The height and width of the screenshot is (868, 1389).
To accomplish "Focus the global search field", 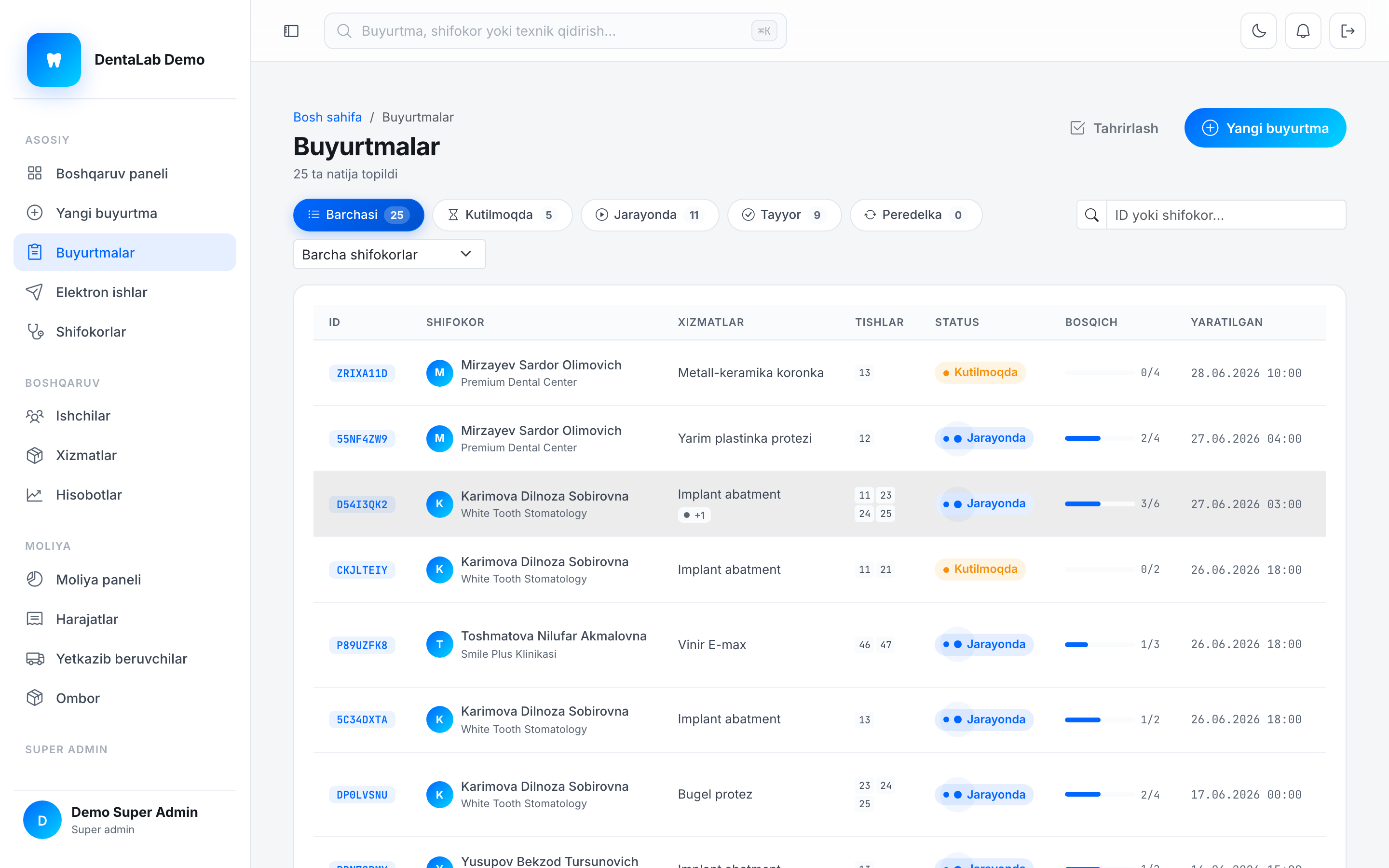I will 555,31.
